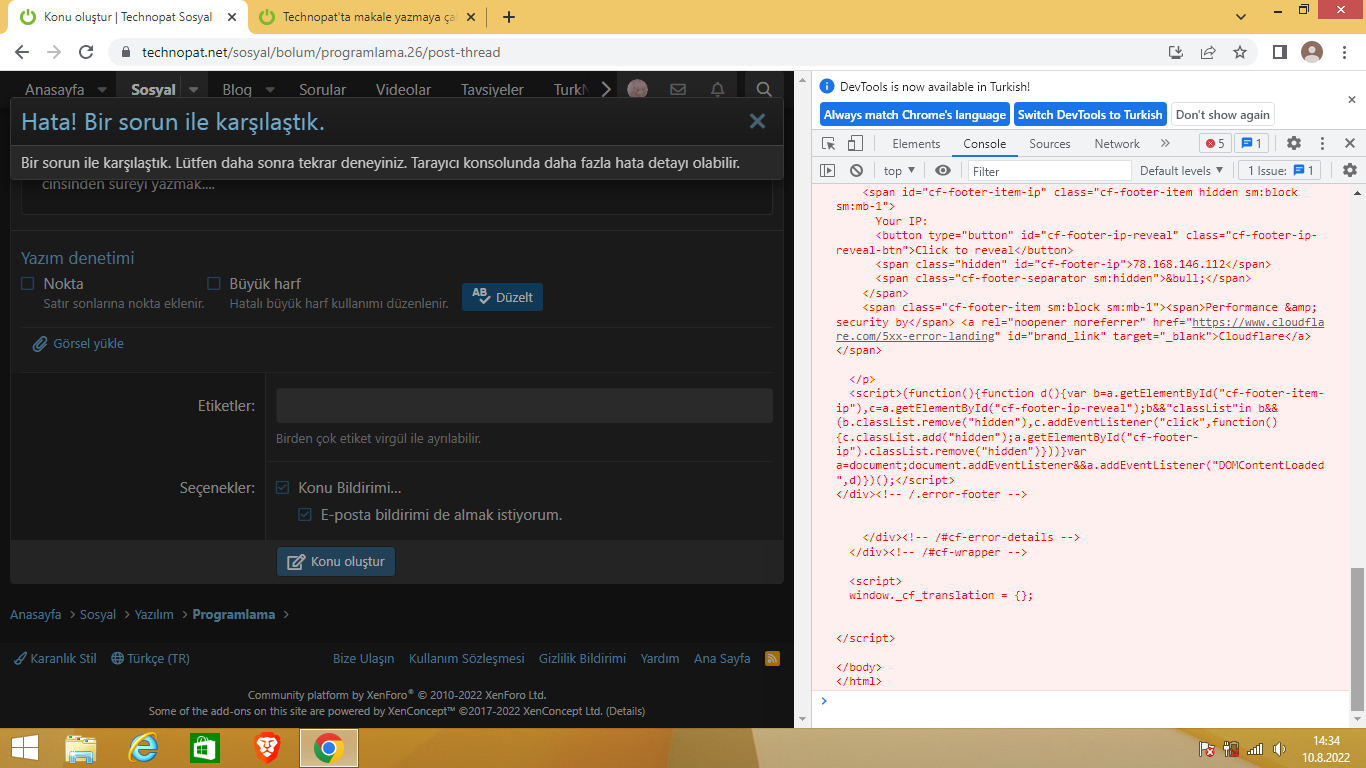Screen dimensions: 1366x768
Task: Open the JavaScript context dropdown labeled top
Action: [x=899, y=171]
